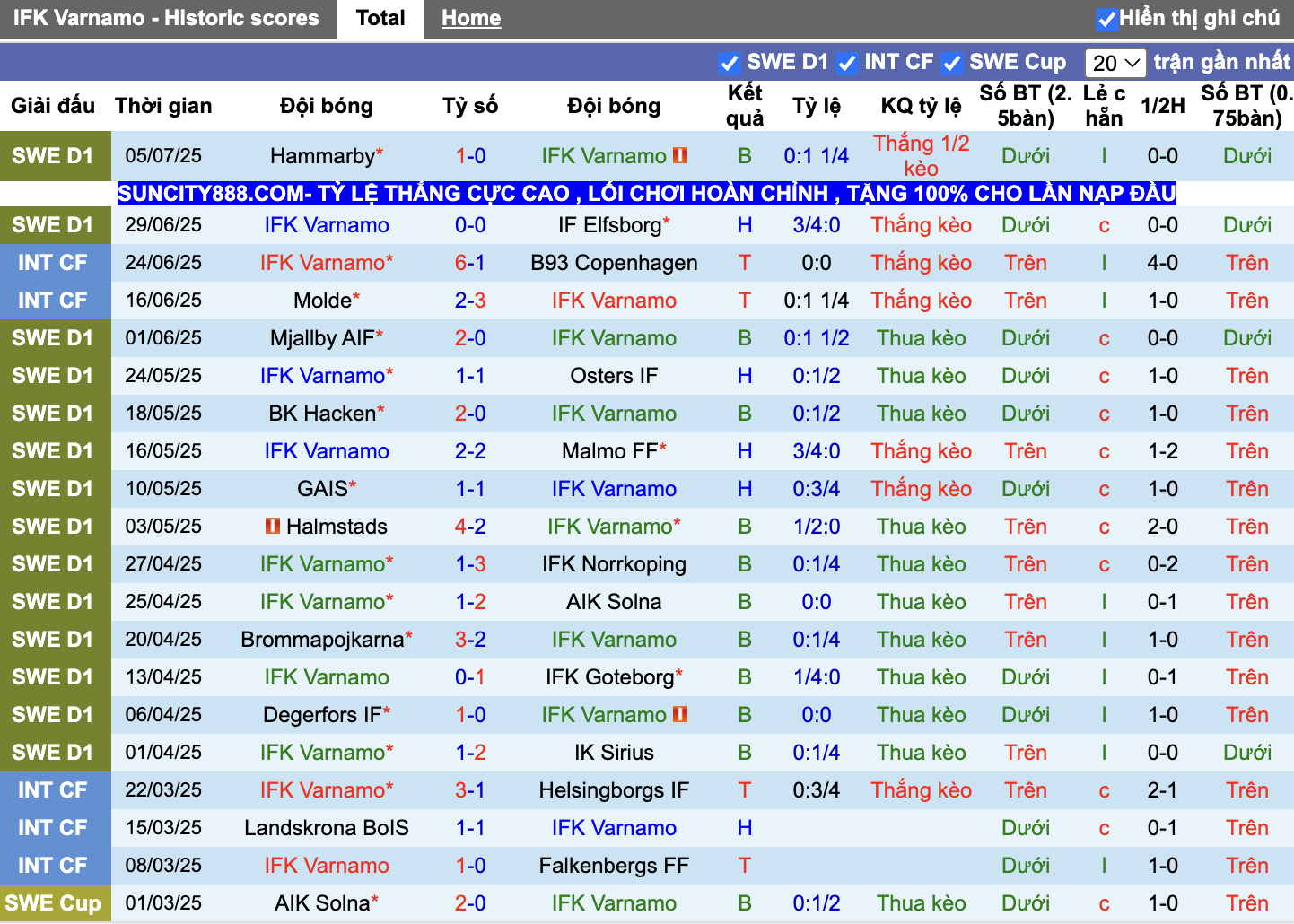The width and height of the screenshot is (1294, 924).
Task: Open the 0-0 score against IF Elfsborg
Action: click(x=470, y=225)
